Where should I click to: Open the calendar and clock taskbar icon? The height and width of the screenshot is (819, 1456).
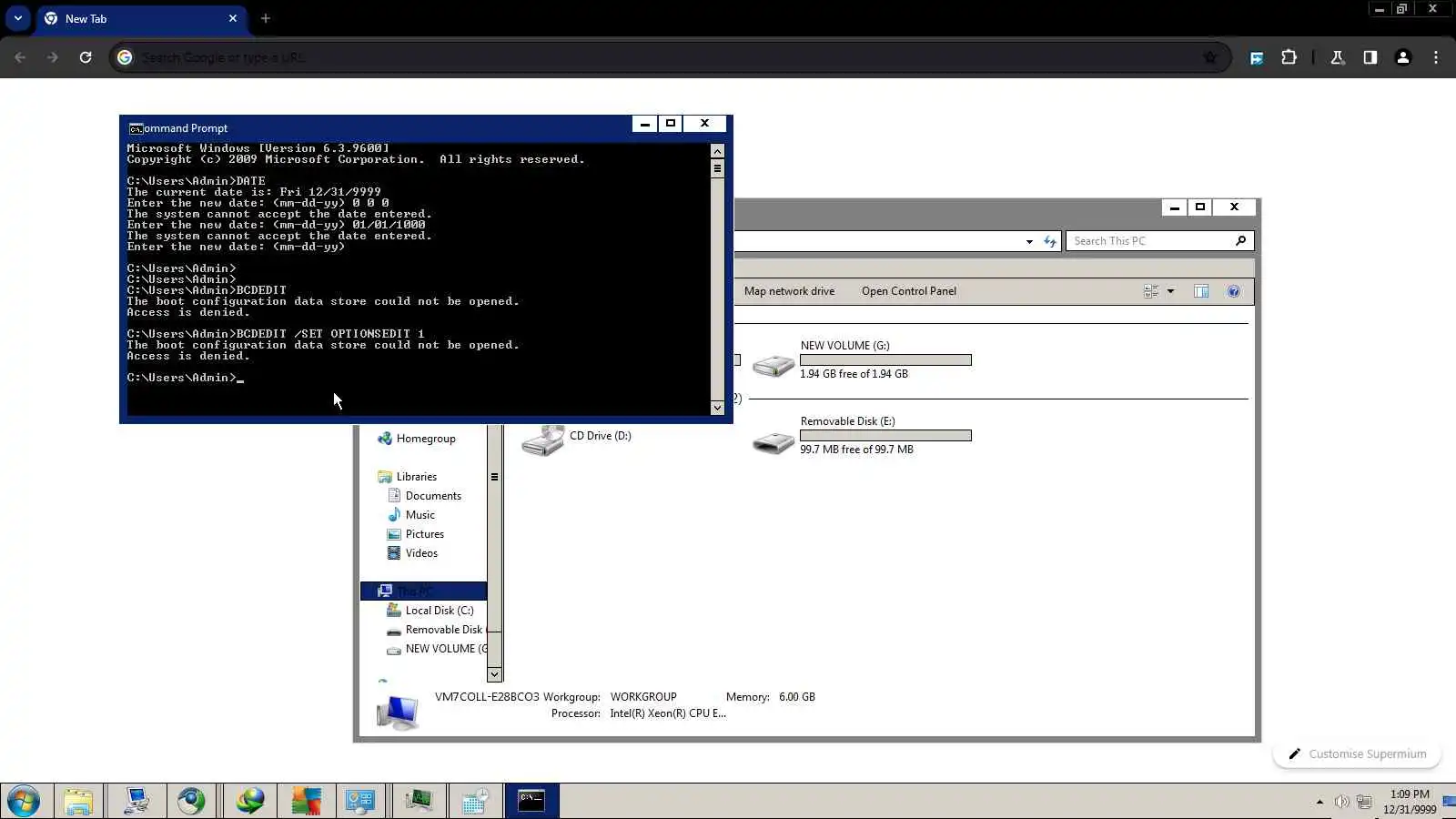click(x=475, y=802)
